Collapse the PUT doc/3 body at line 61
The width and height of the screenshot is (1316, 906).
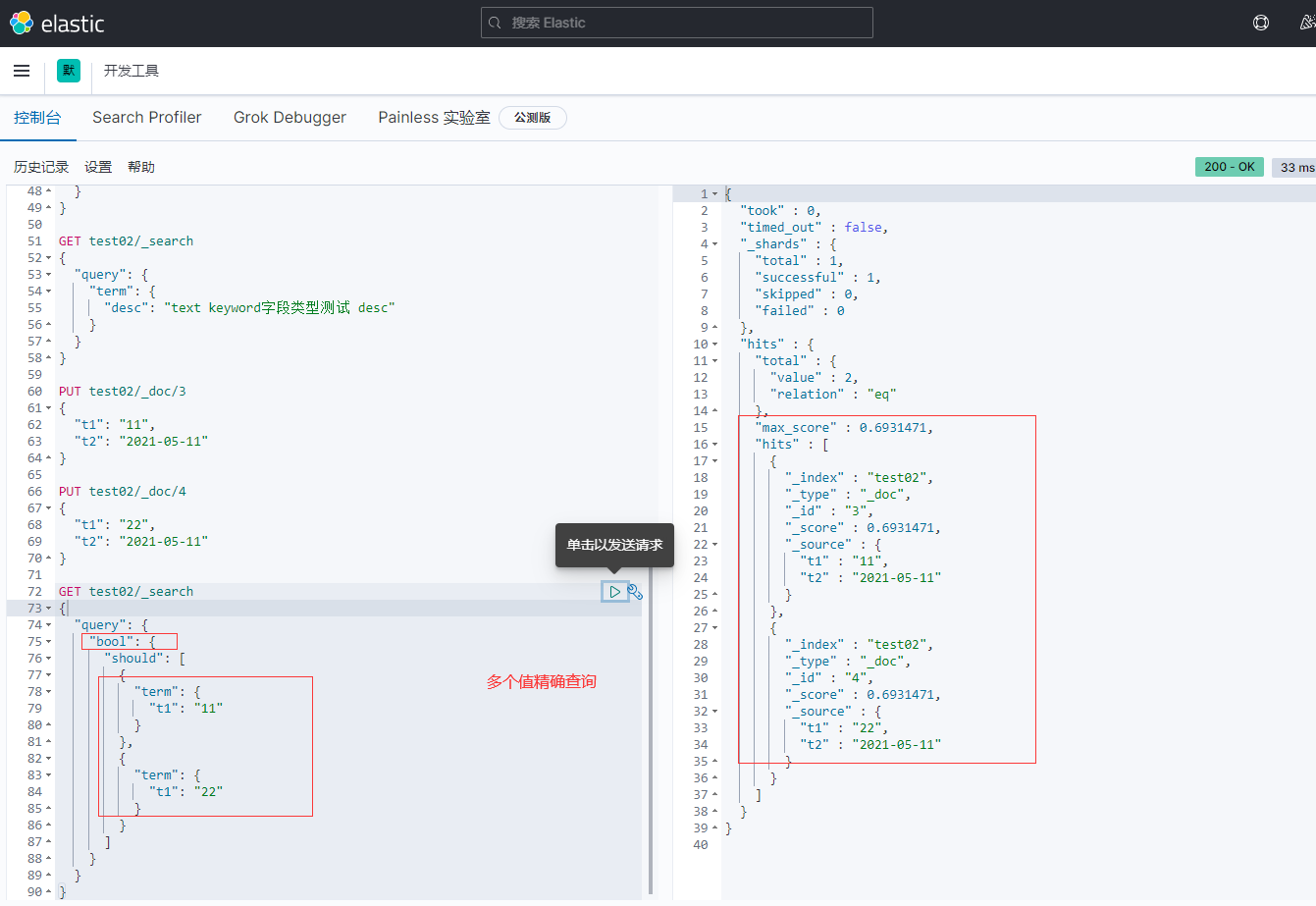tap(48, 408)
